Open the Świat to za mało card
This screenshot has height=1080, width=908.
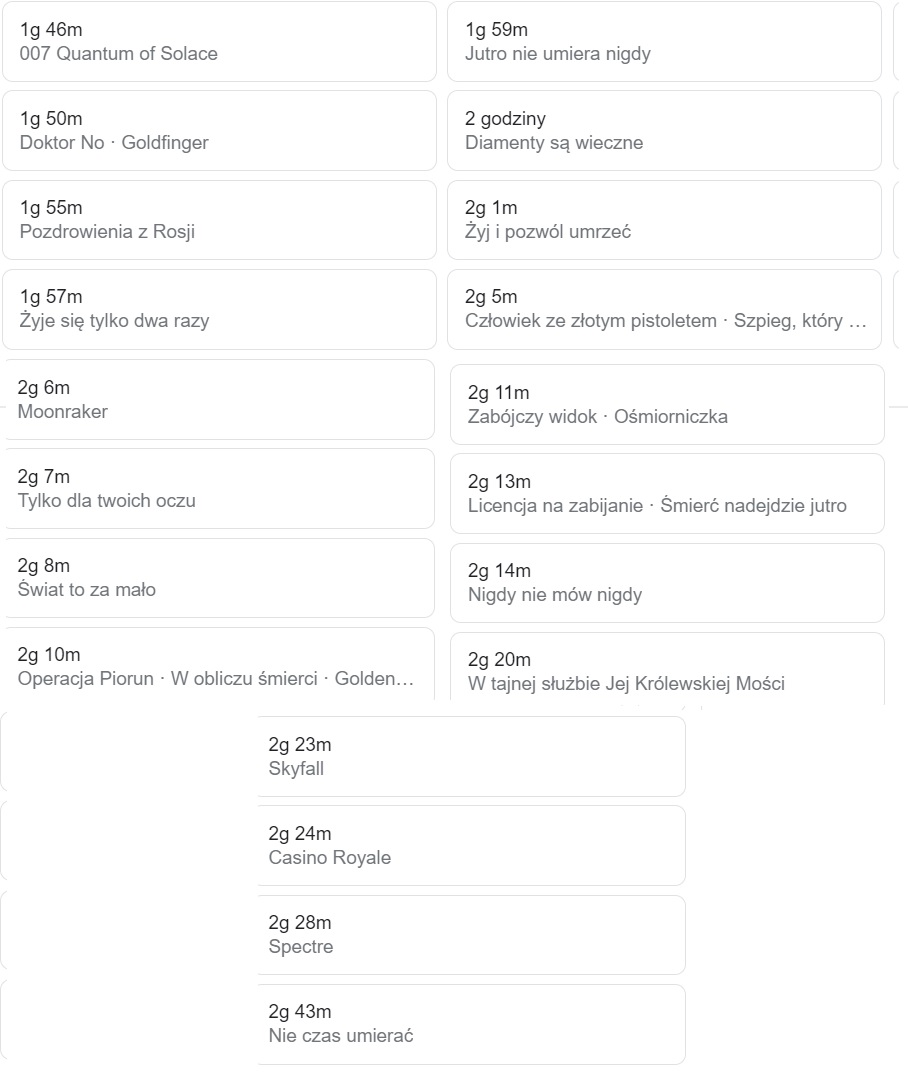pos(219,578)
